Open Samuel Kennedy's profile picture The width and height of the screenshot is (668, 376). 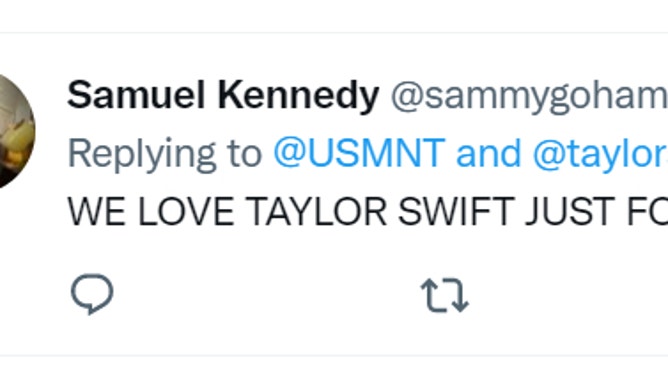pos(16,131)
